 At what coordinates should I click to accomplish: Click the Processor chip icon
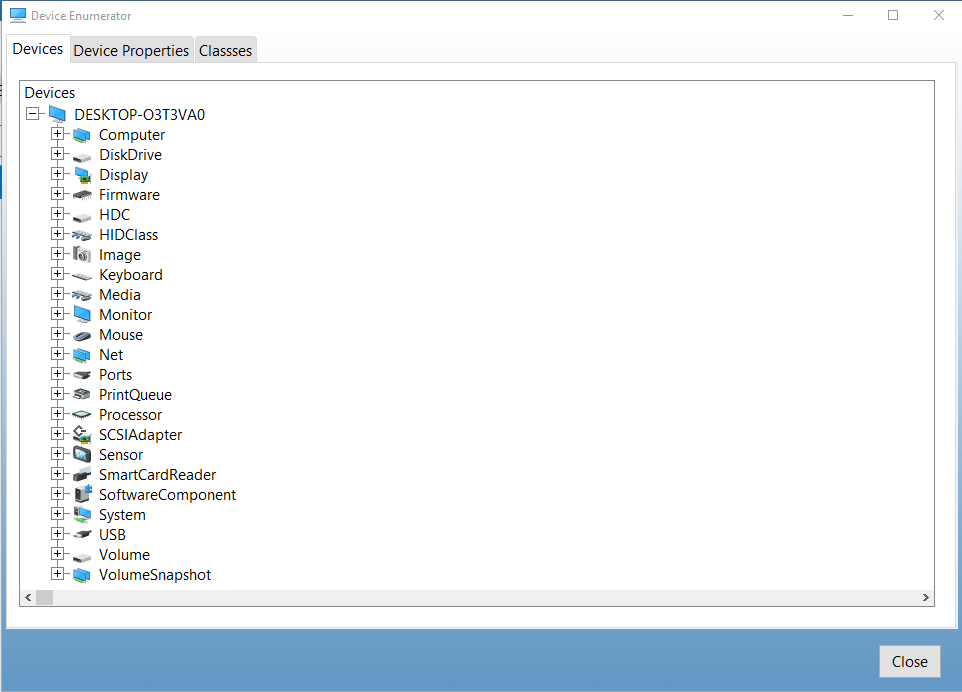coord(82,415)
